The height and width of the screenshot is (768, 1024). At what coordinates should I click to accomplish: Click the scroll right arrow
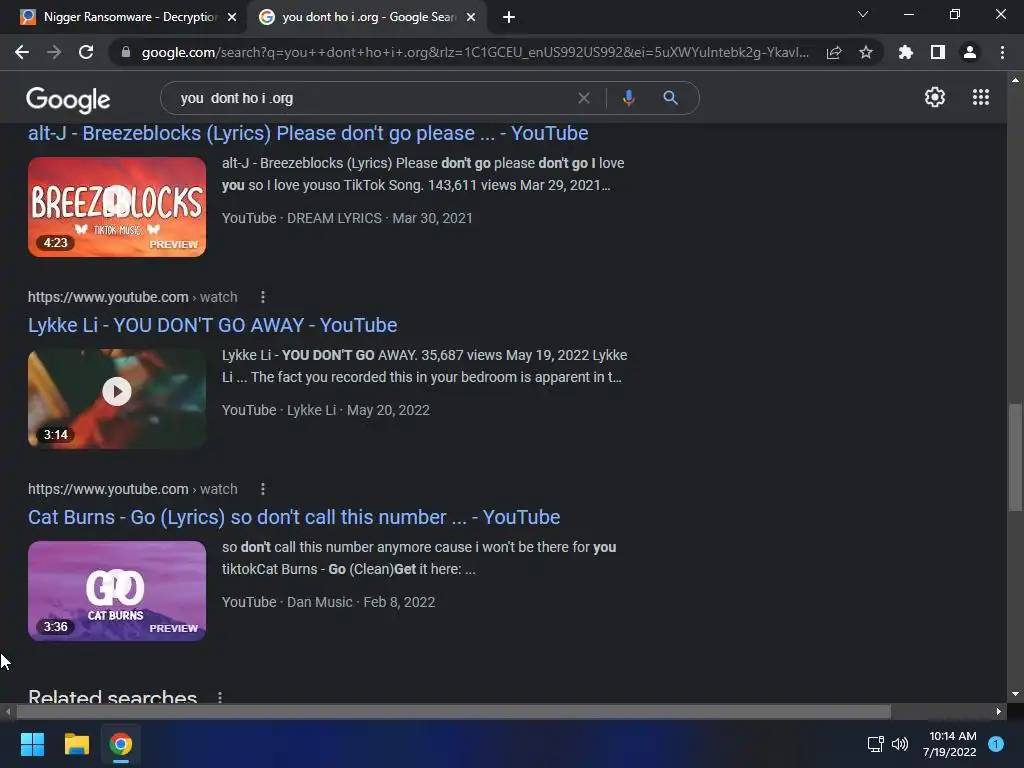click(x=999, y=711)
